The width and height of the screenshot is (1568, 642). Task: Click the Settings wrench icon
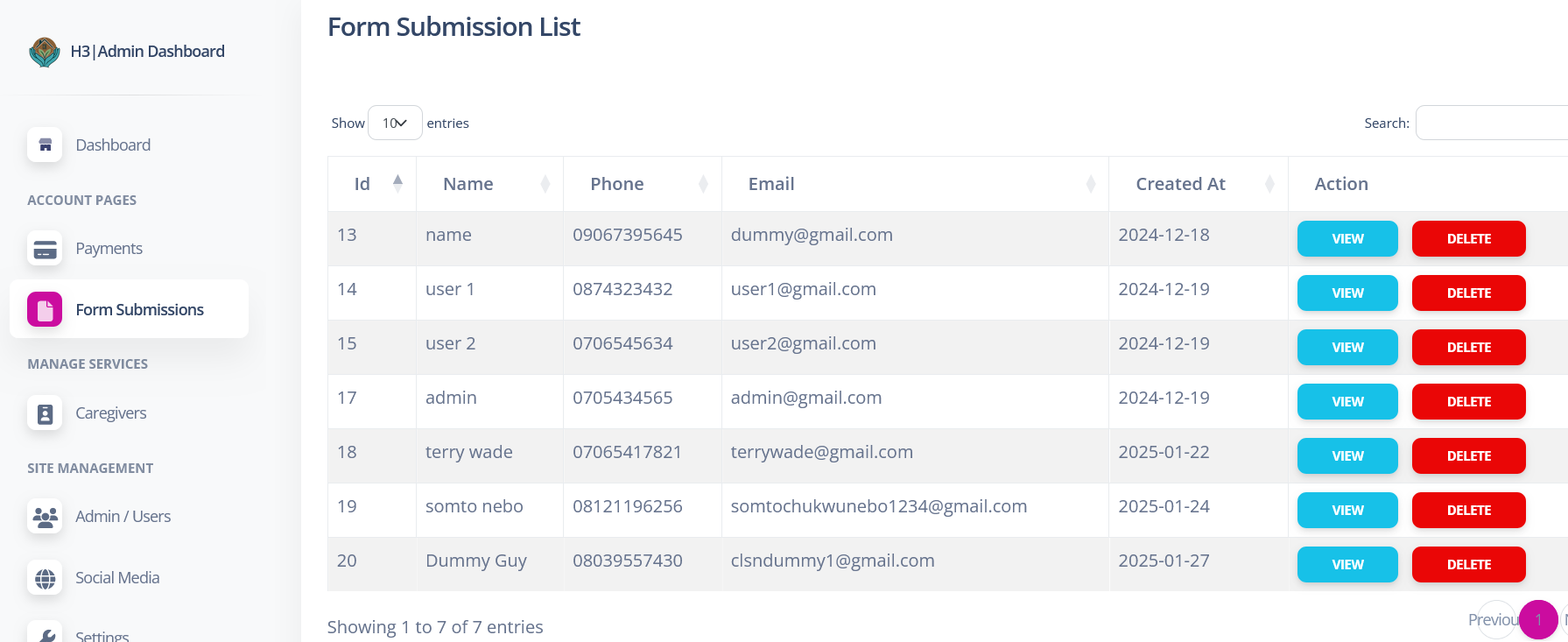pos(45,634)
